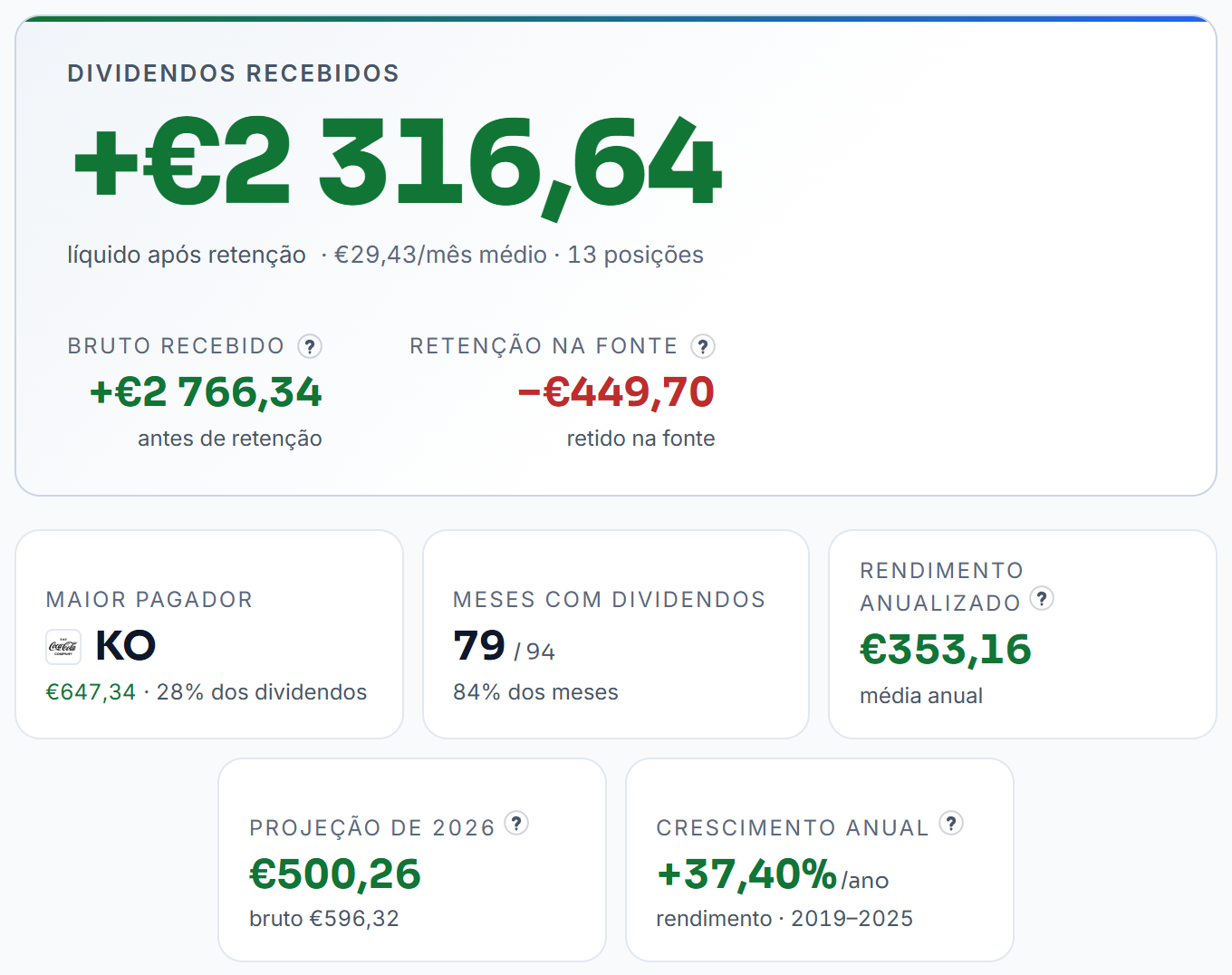Click the '84% dos meses' text
The width and height of the screenshot is (1232, 975).
pos(535,692)
